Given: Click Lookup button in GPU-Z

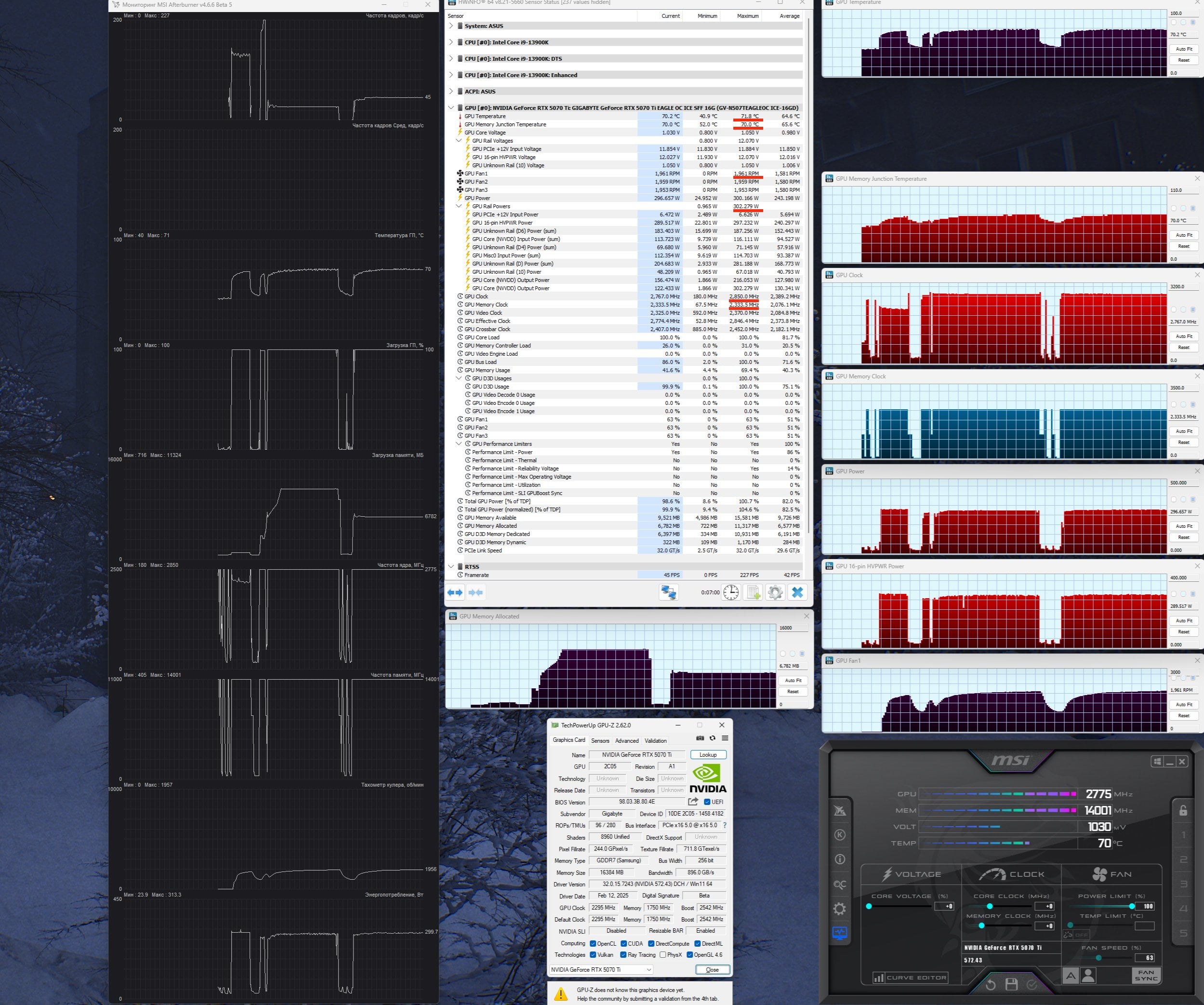Looking at the screenshot, I should pos(708,755).
